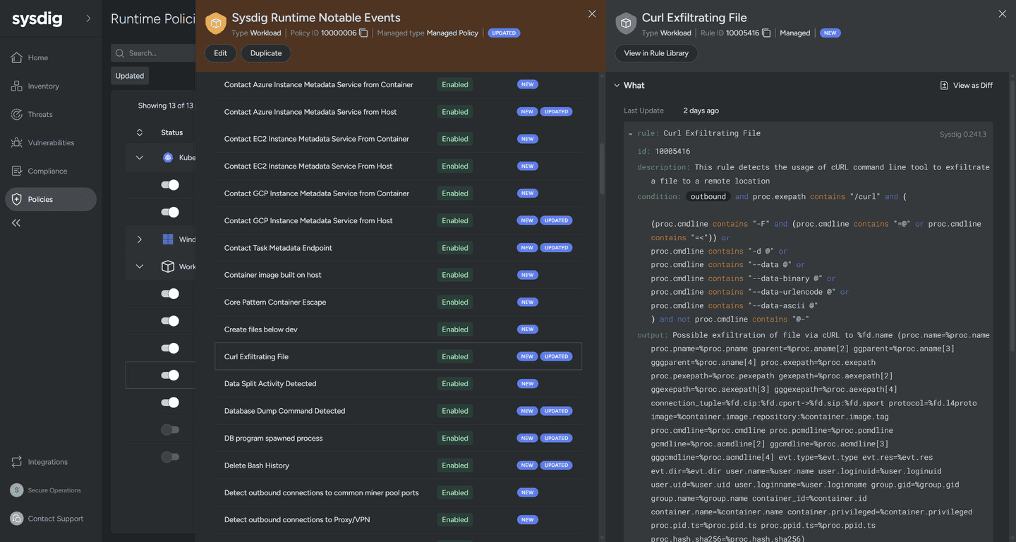Close the Sysdig Runtime Notable Events panel
Image resolution: width=1016 pixels, height=542 pixels.
[x=592, y=14]
